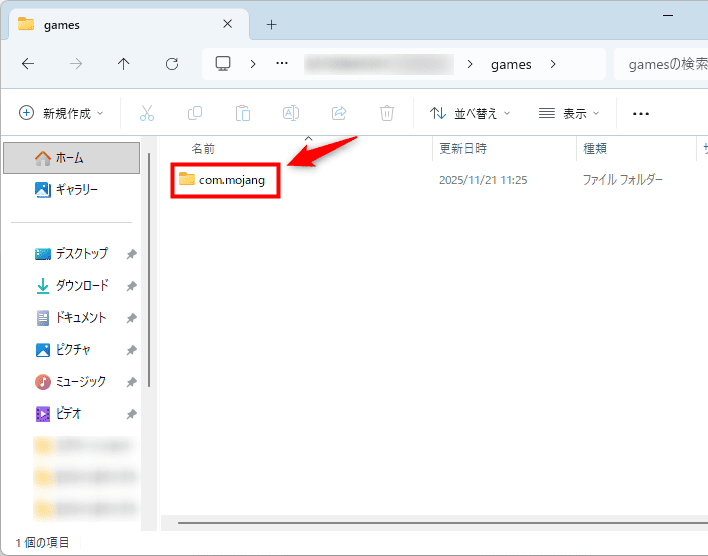
Task: Close the games tab
Action: (x=228, y=24)
